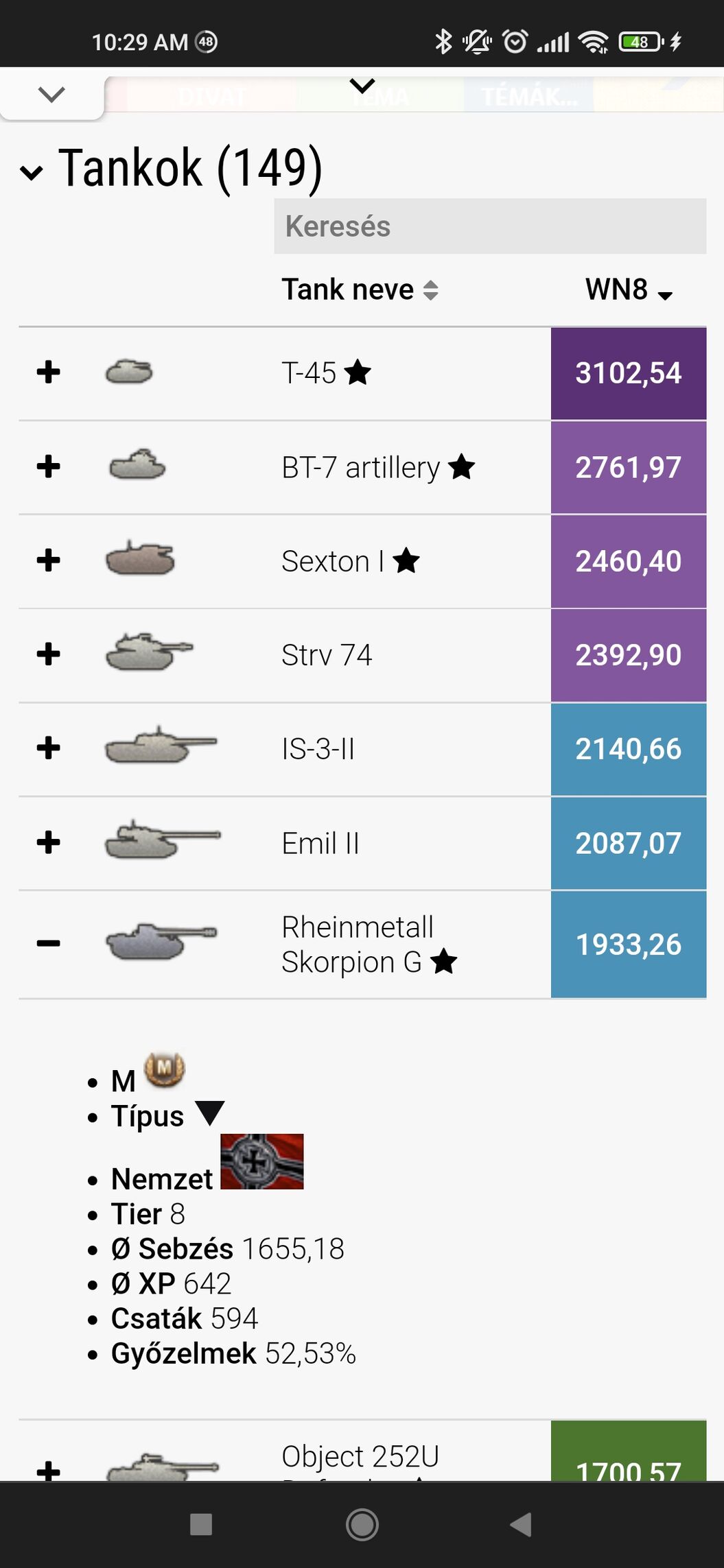Tap the Mastery badge M medal icon

[x=164, y=1070]
